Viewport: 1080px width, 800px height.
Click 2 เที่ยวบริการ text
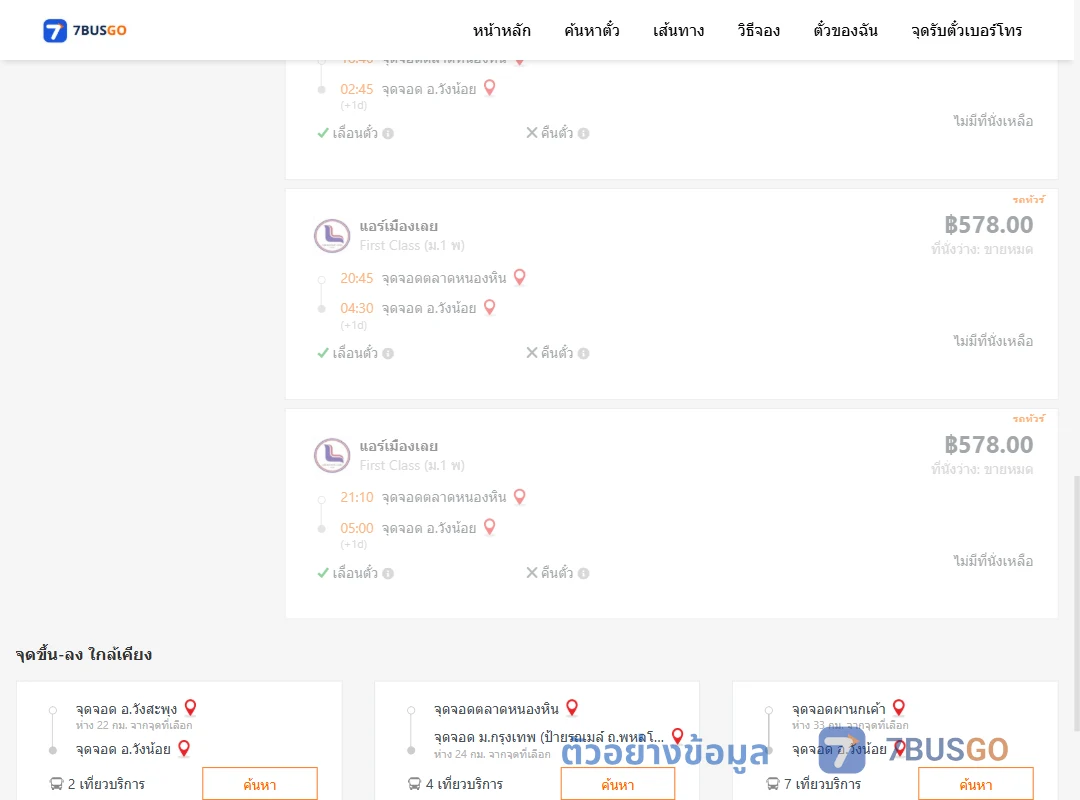click(x=107, y=784)
